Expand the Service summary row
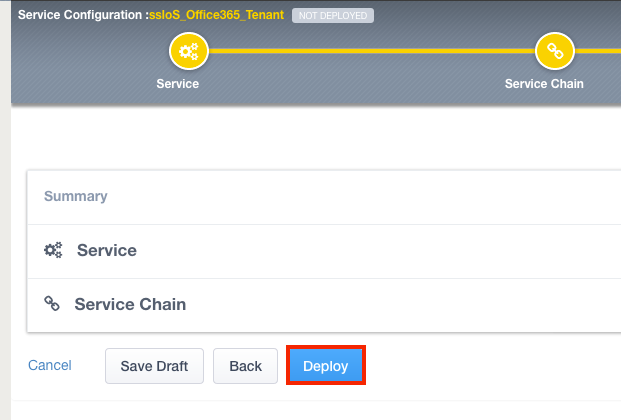 [107, 251]
